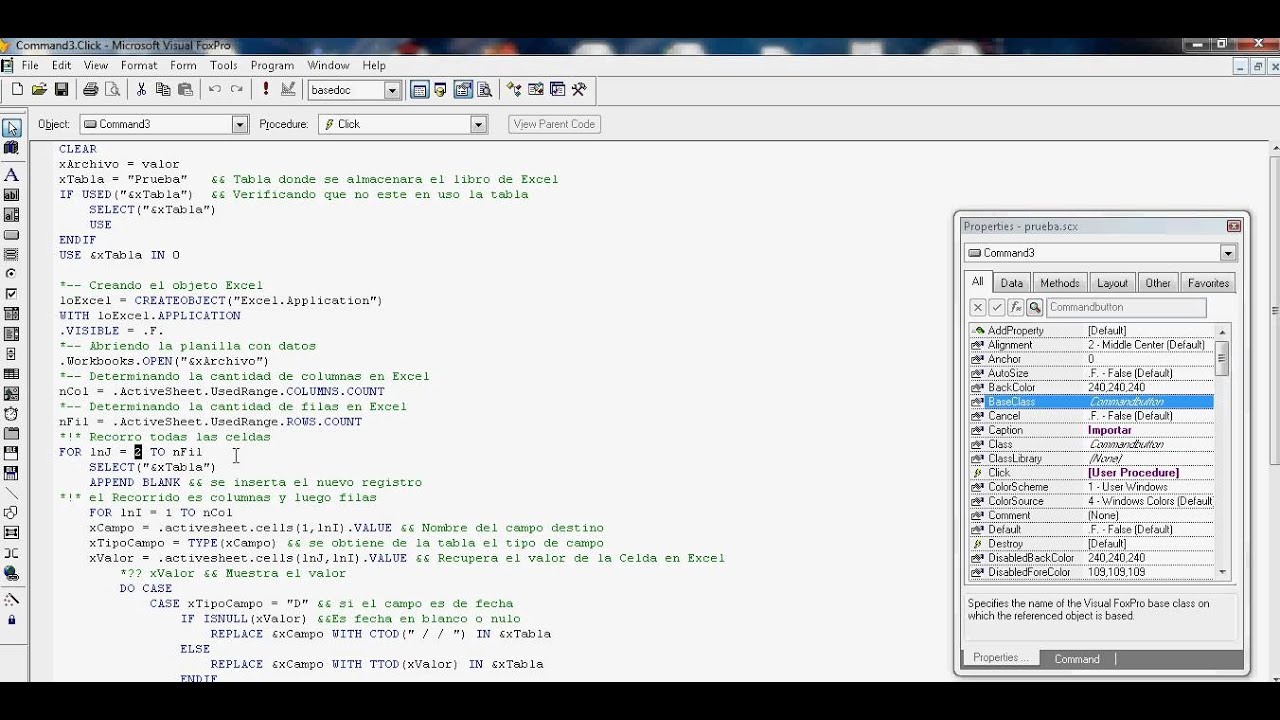Switch to the Data tab in Properties

click(x=1012, y=283)
